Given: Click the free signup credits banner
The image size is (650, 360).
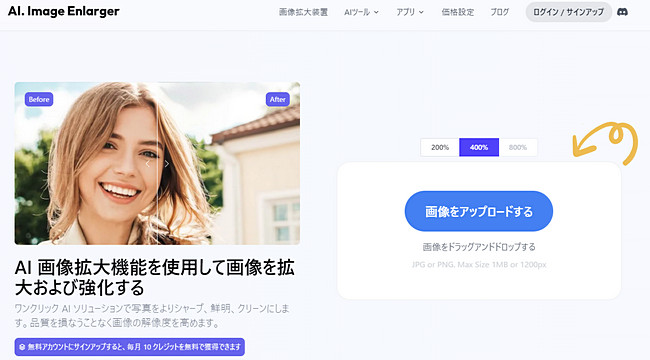Looking at the screenshot, I should 130,347.
